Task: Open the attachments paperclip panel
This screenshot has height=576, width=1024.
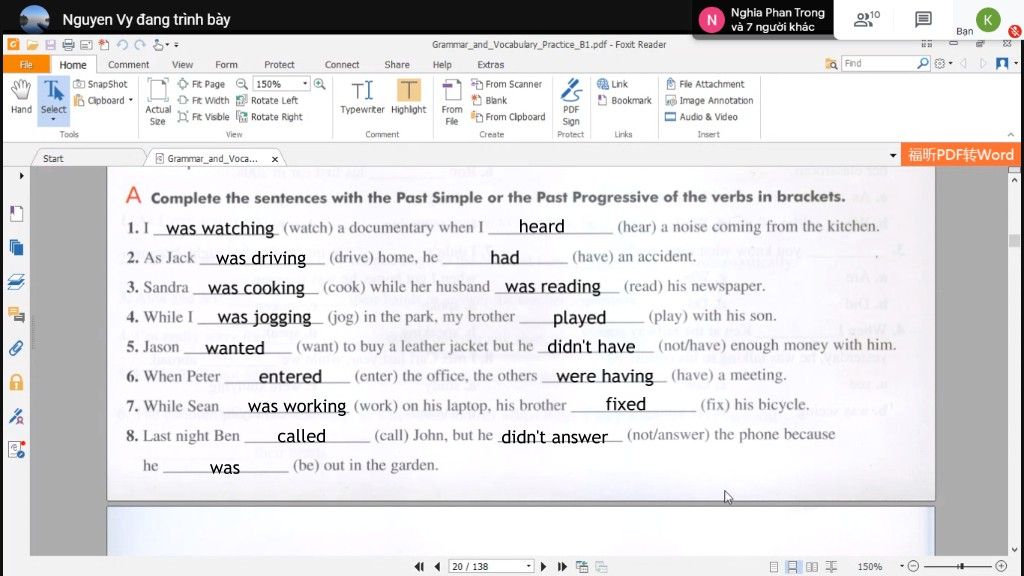Action: coord(16,348)
